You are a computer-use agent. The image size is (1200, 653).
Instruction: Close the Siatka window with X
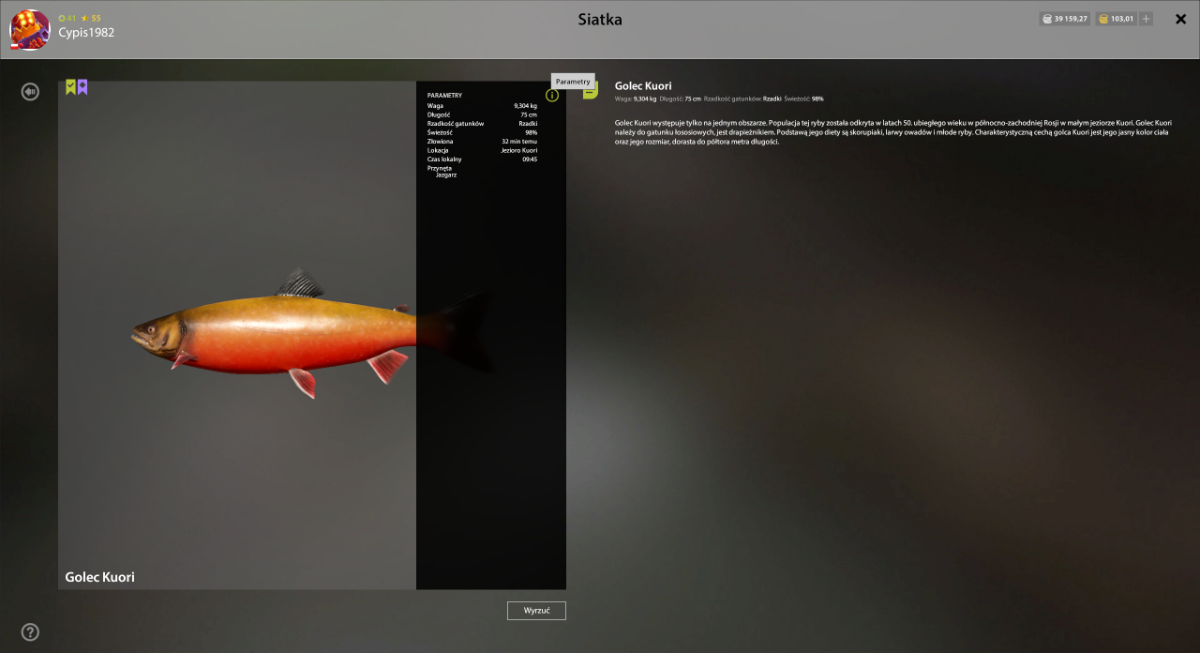[1180, 19]
